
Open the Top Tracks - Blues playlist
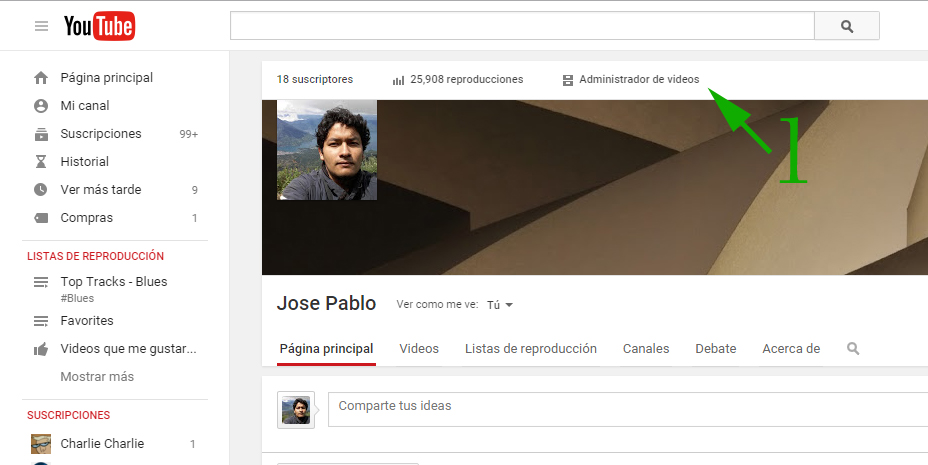point(114,282)
